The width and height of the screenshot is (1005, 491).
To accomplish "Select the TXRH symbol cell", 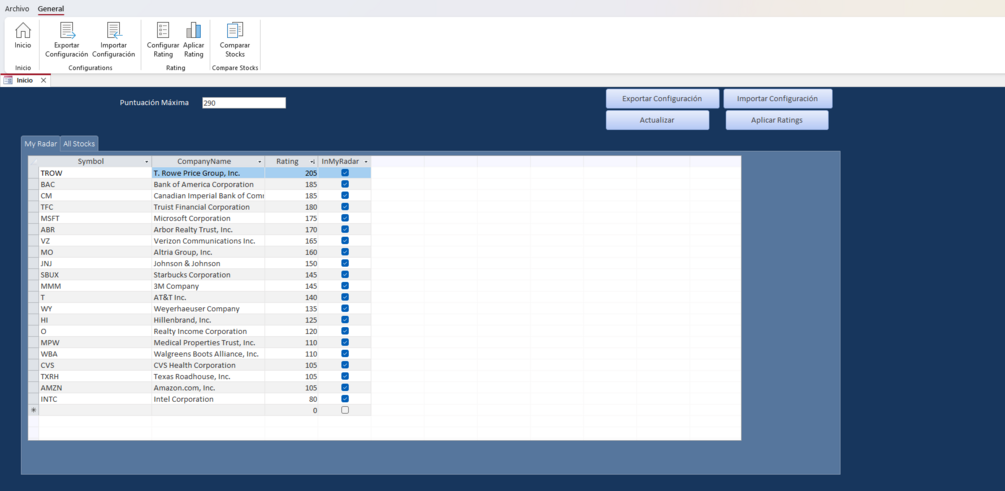I will tap(95, 376).
